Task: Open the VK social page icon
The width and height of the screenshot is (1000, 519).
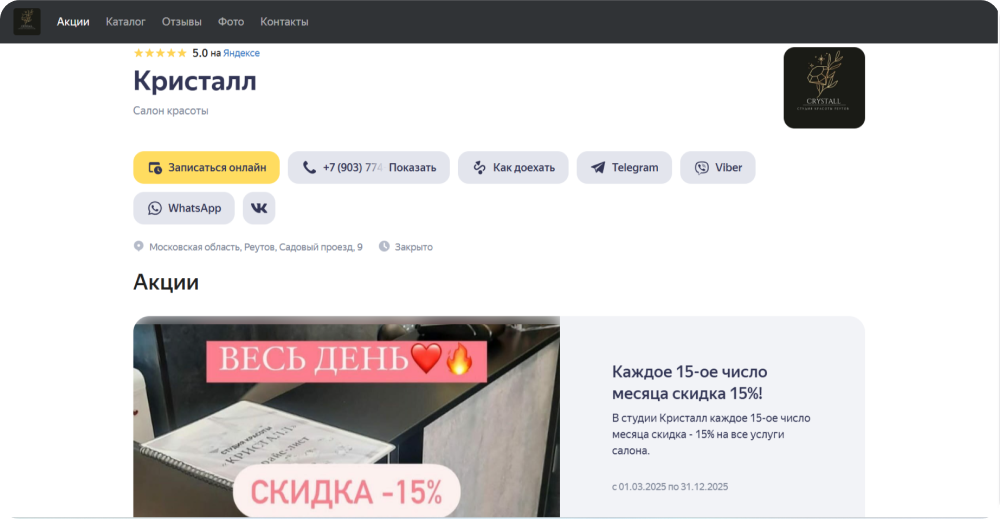Action: coord(258,208)
